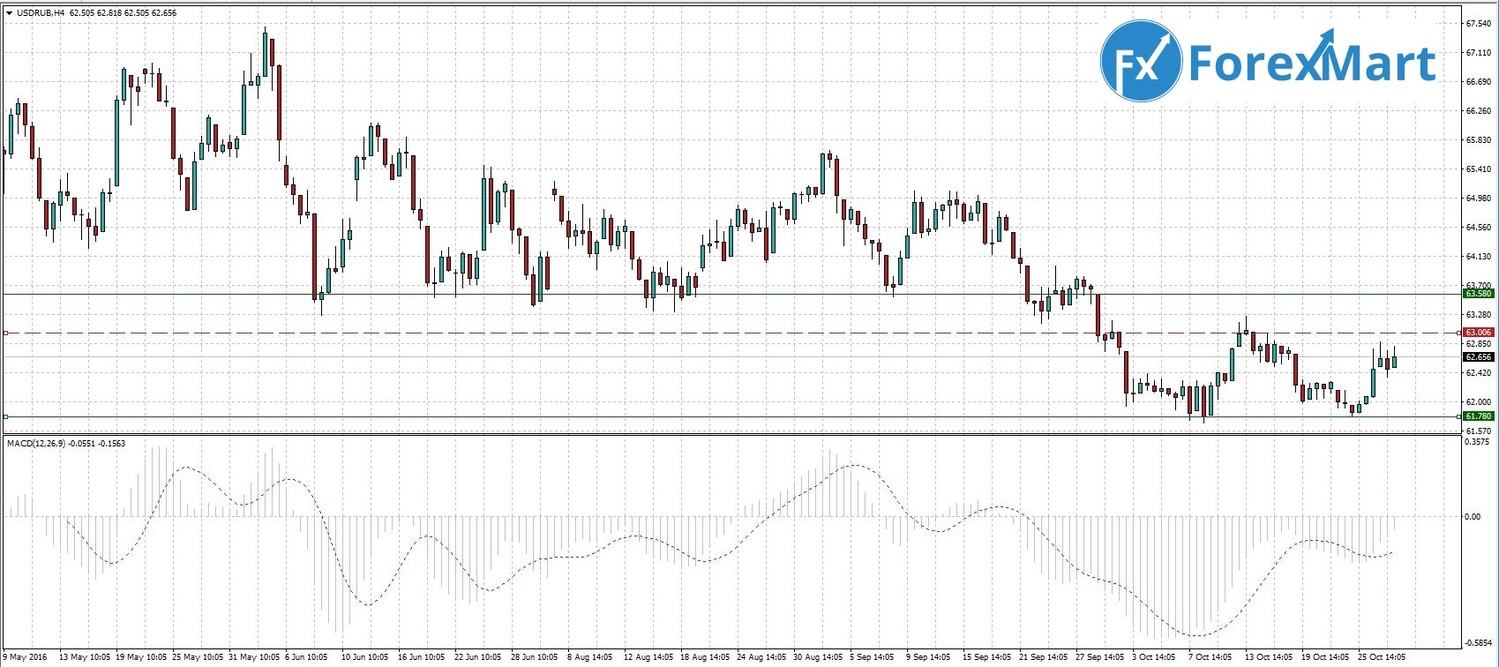
Task: Select the green 63.580 price tag
Action: click(x=1478, y=294)
